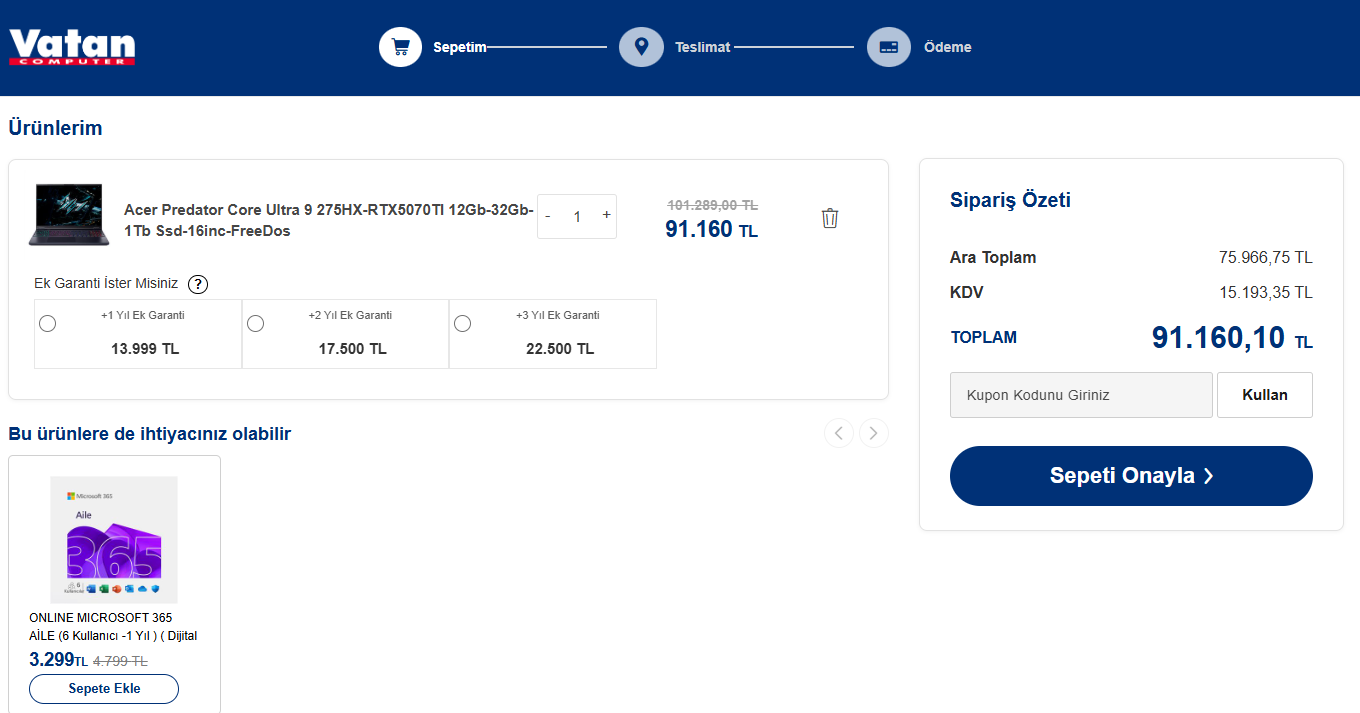Click the struck-through 4.799 TL price
Screen dimensions: 1360x713
coord(120,661)
